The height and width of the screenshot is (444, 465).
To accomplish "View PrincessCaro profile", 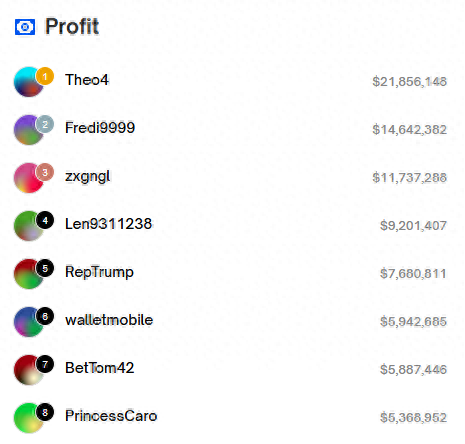I will pyautogui.click(x=111, y=416).
